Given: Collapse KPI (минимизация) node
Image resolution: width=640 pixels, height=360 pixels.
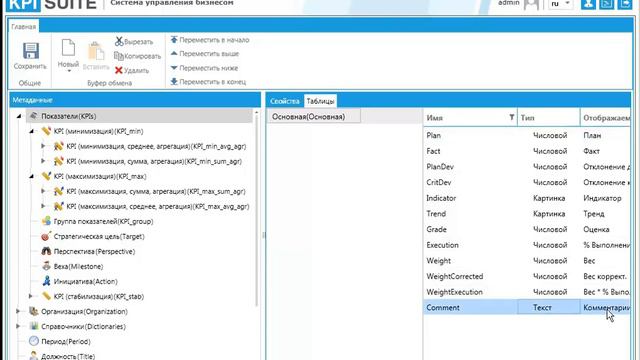Looking at the screenshot, I should pyautogui.click(x=31, y=131).
